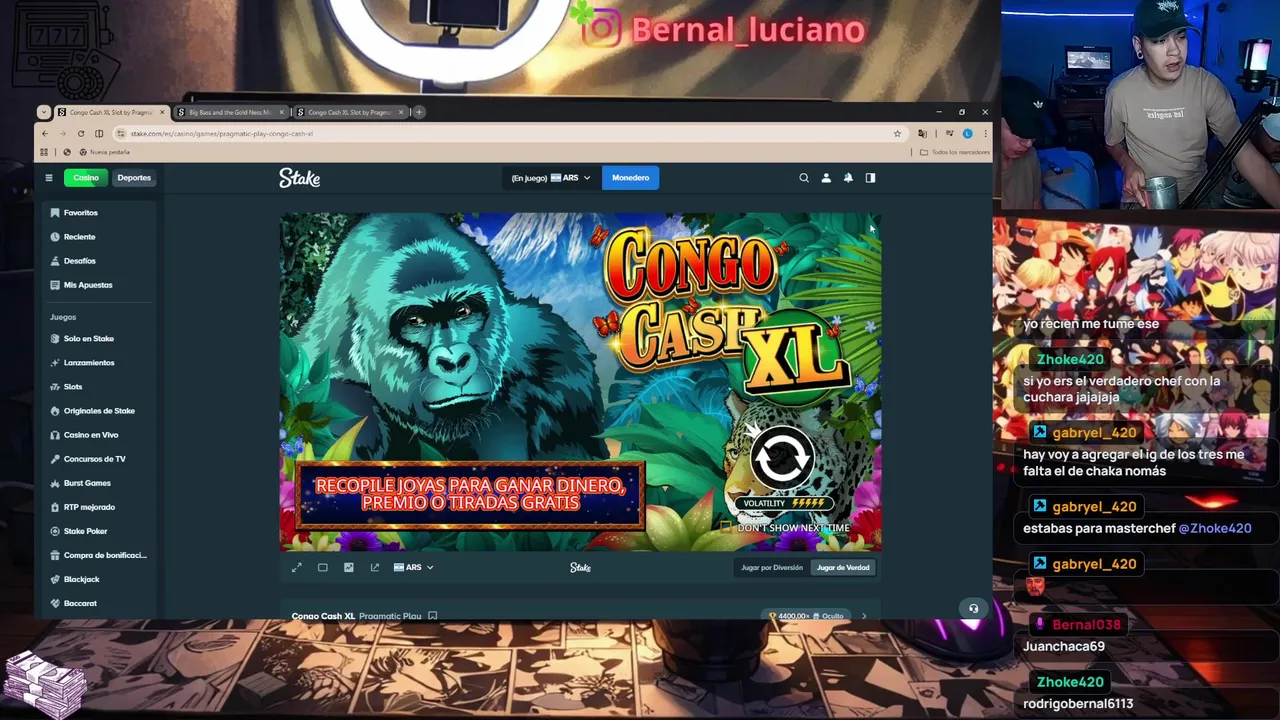Open live stats chart icon
Image resolution: width=1280 pixels, height=720 pixels.
coord(349,567)
